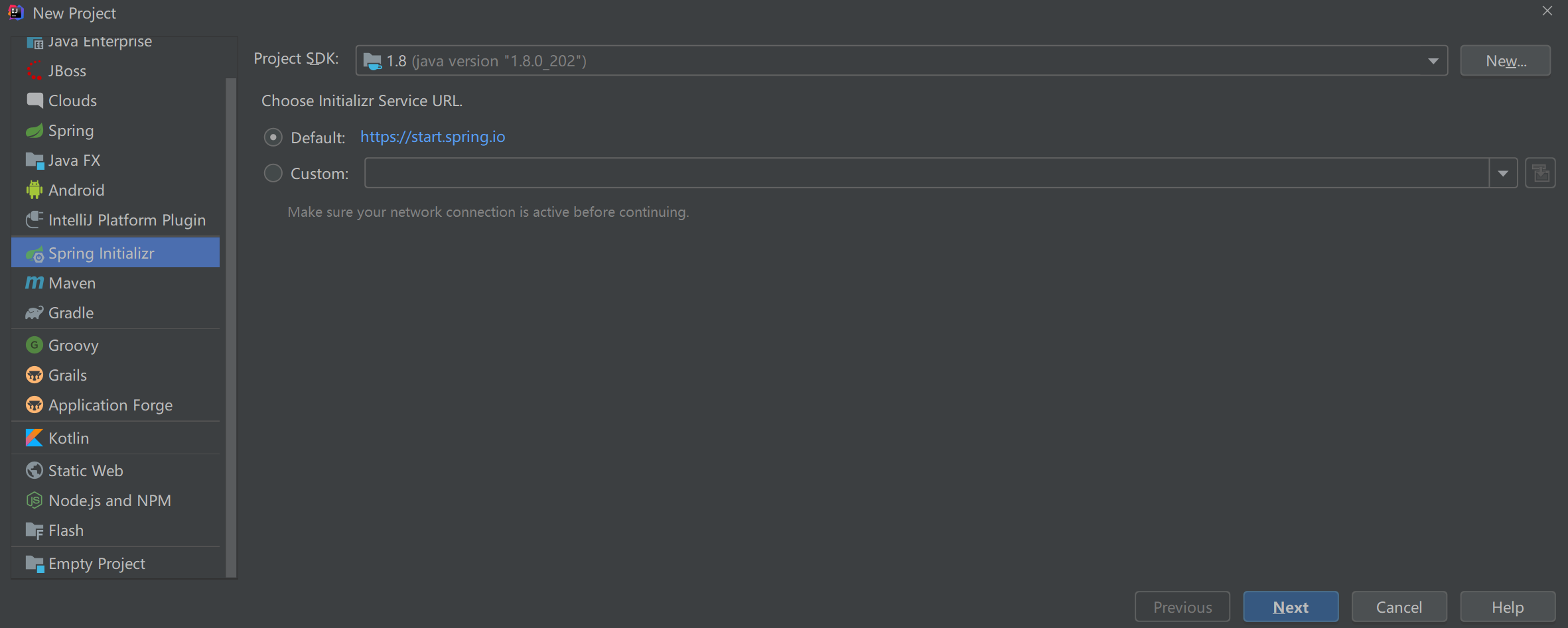This screenshot has width=1568, height=628.
Task: Click the Spring green leaf icon
Action: pyautogui.click(x=34, y=131)
